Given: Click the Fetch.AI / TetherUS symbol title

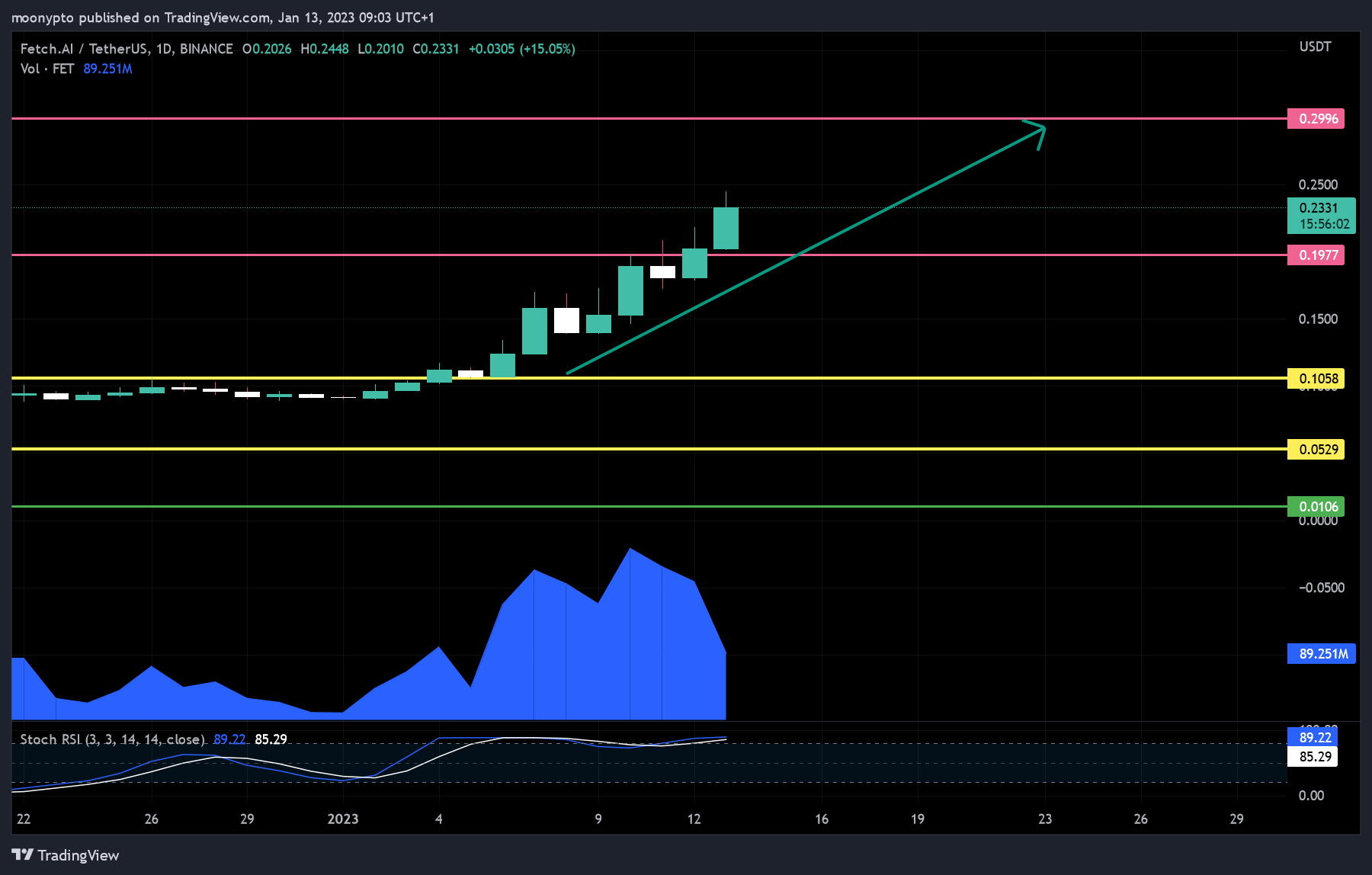Looking at the screenshot, I should click(127, 49).
